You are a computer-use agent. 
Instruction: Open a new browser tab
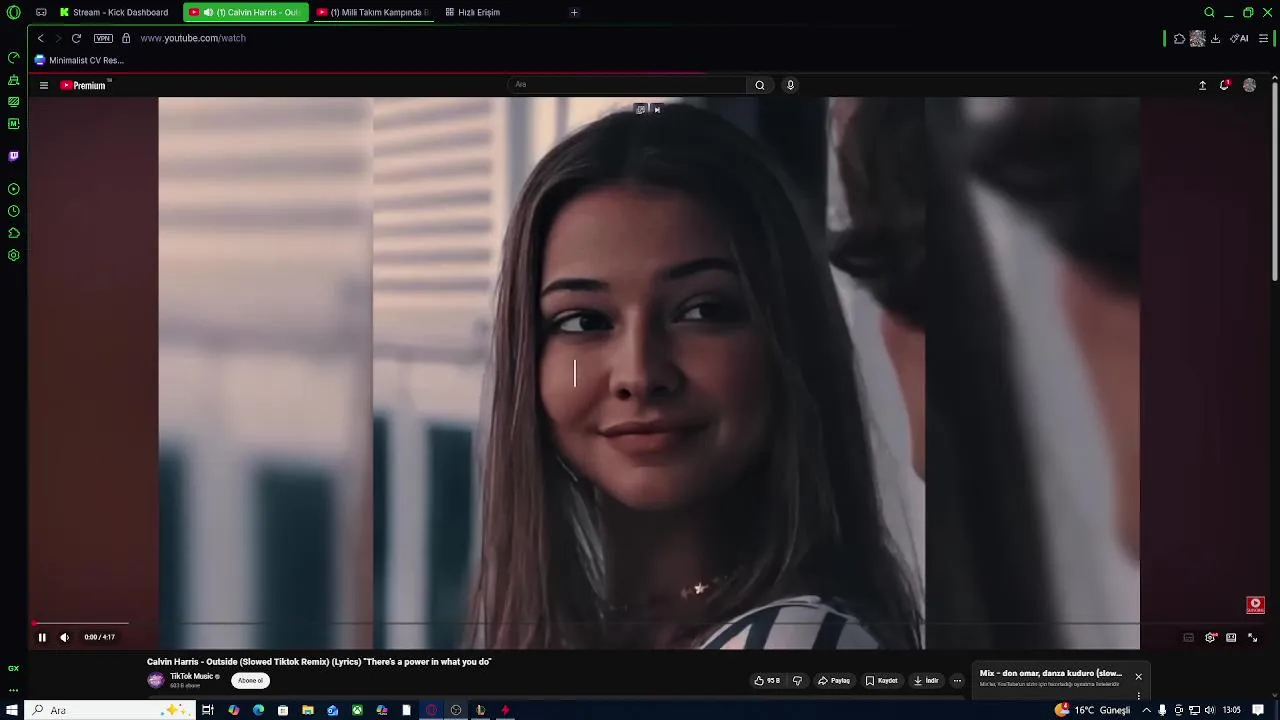click(574, 12)
